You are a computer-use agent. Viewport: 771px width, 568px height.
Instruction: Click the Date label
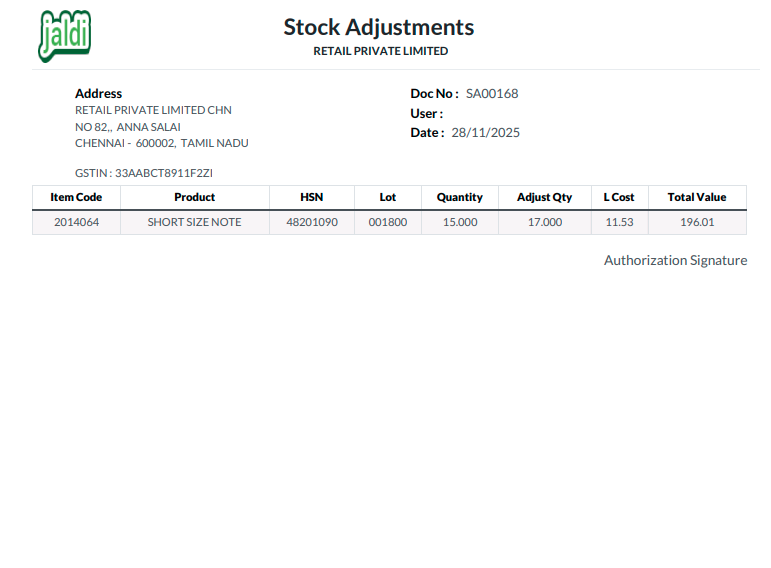coord(427,133)
